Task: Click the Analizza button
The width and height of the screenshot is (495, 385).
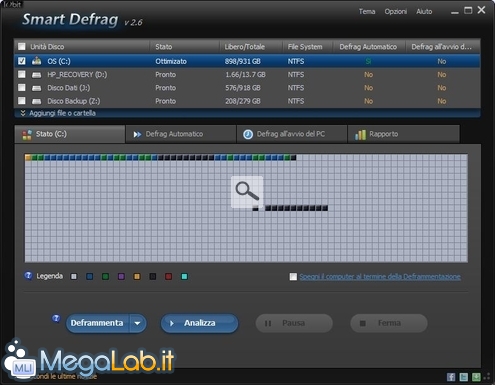Action: click(199, 323)
